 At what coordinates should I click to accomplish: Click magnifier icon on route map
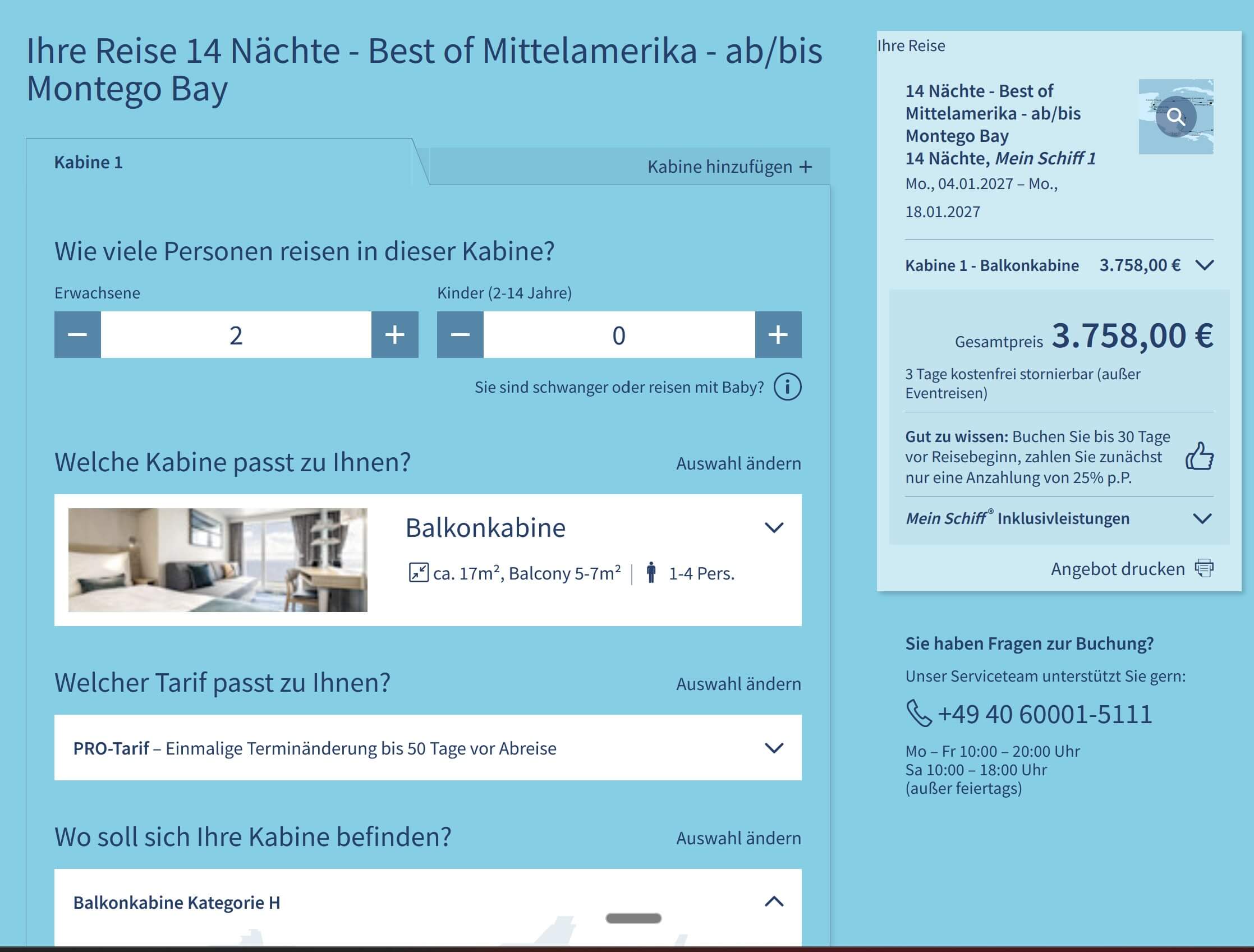coord(1176,117)
